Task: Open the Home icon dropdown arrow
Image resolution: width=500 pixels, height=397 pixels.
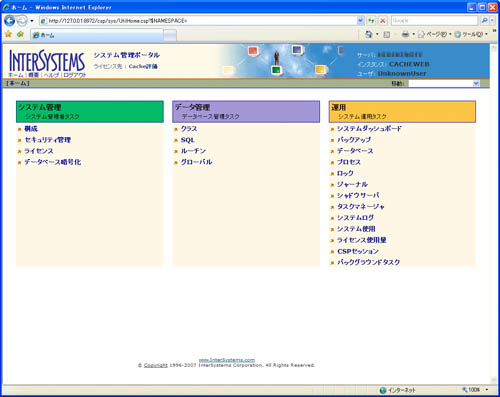Action: 377,34
